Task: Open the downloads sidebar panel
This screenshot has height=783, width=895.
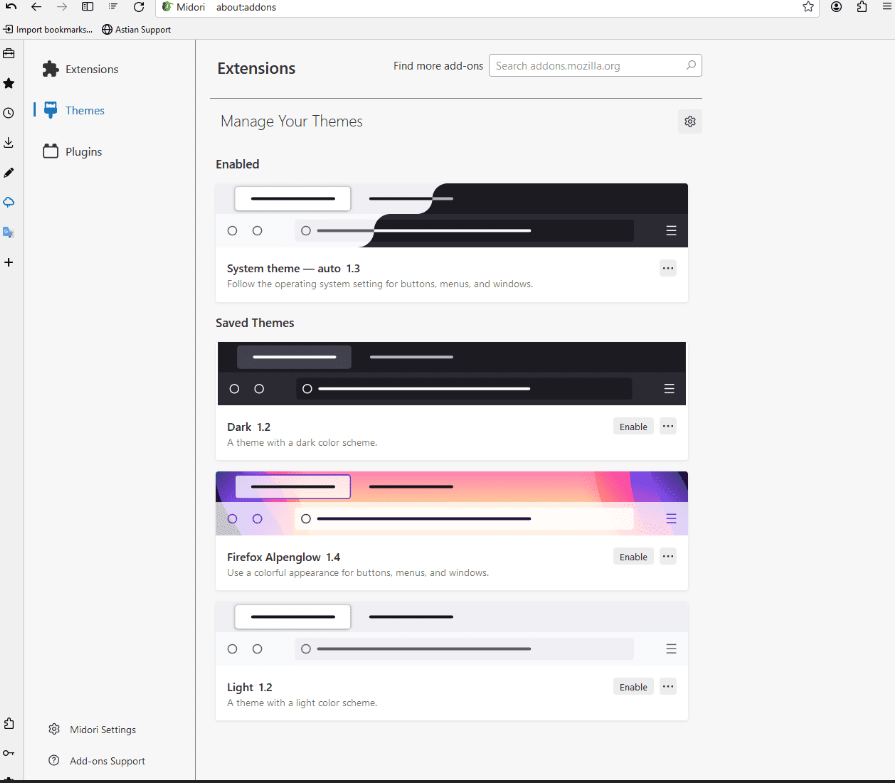Action: tap(9, 142)
